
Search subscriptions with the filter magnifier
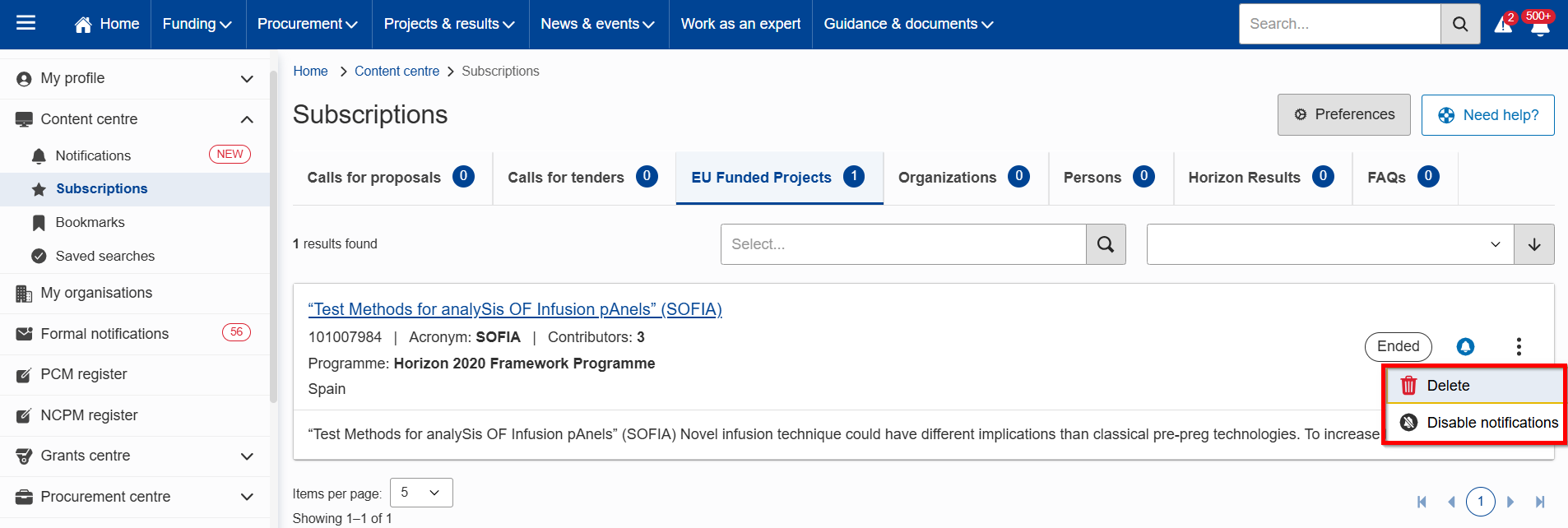[x=1106, y=244]
